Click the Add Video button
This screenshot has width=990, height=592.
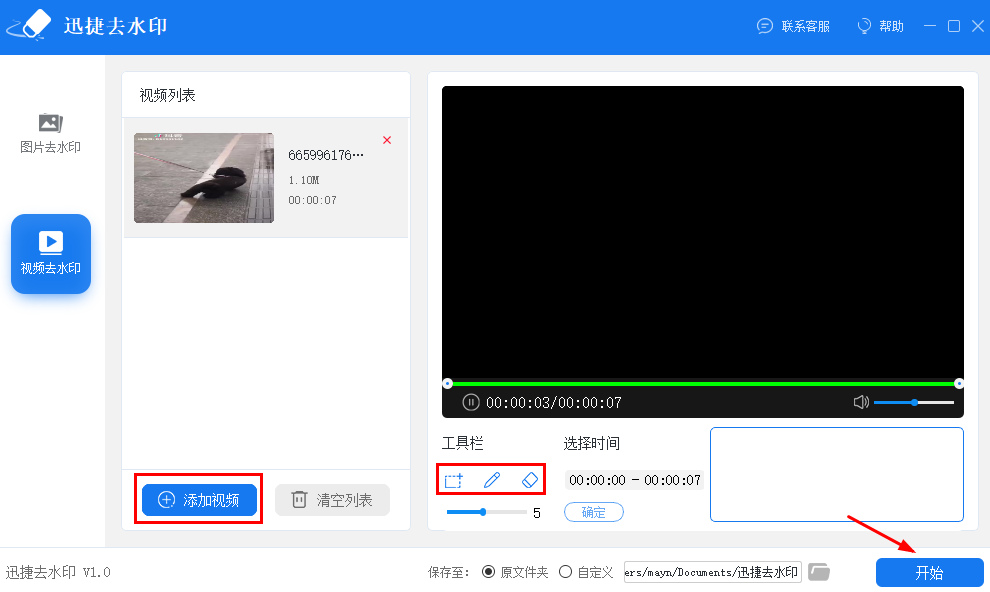(199, 500)
